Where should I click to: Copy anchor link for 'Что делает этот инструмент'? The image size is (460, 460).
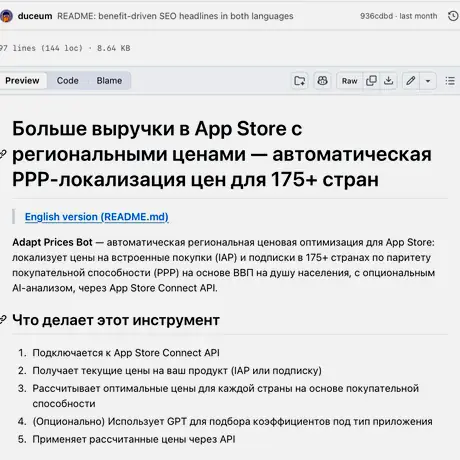pos(3,320)
